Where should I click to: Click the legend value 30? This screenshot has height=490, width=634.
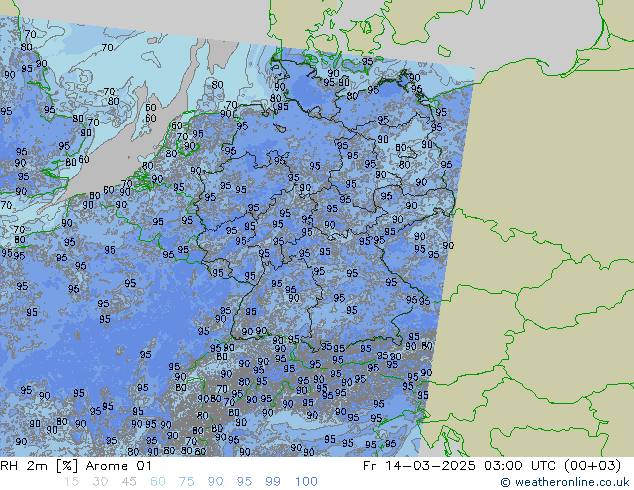(100, 482)
